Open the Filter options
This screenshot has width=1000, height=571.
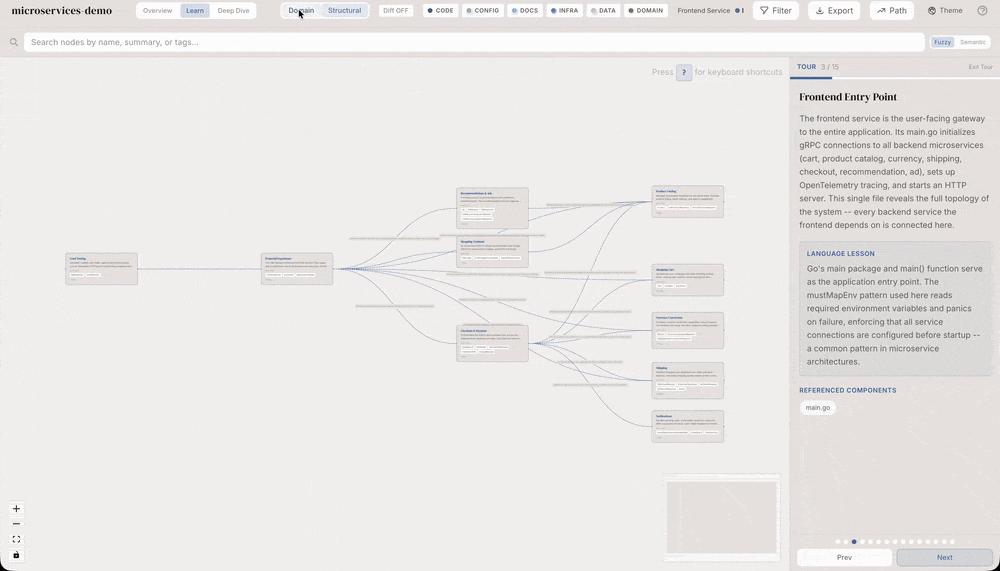(x=776, y=10)
